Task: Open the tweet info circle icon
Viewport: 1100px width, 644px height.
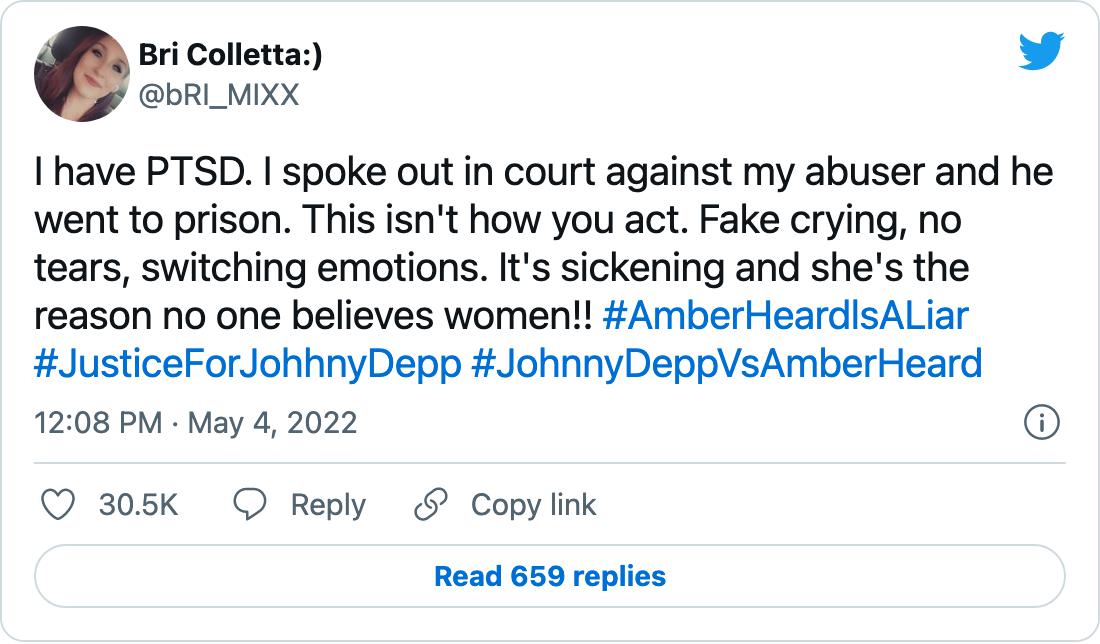Action: point(1042,423)
